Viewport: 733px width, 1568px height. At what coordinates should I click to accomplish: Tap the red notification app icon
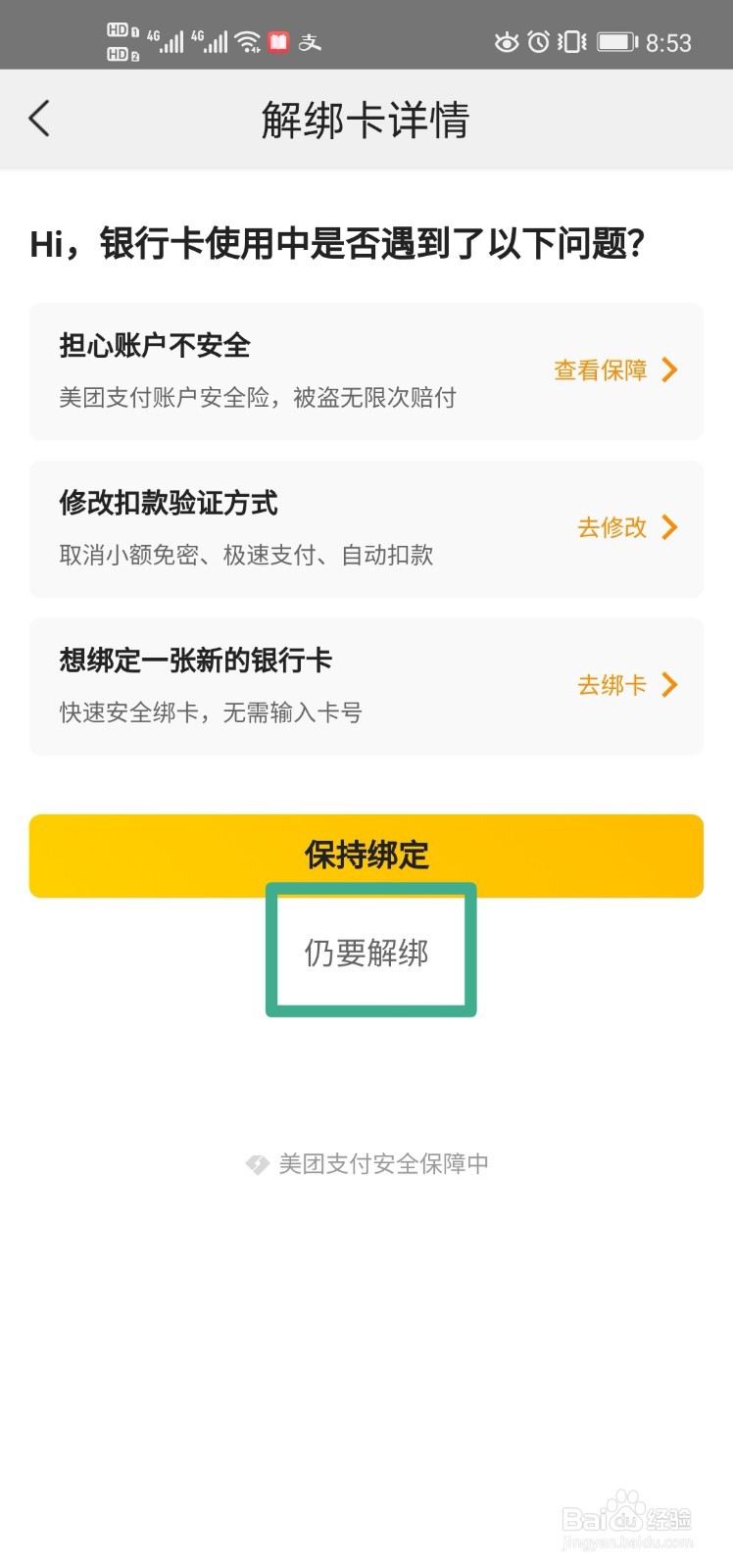pyautogui.click(x=278, y=42)
